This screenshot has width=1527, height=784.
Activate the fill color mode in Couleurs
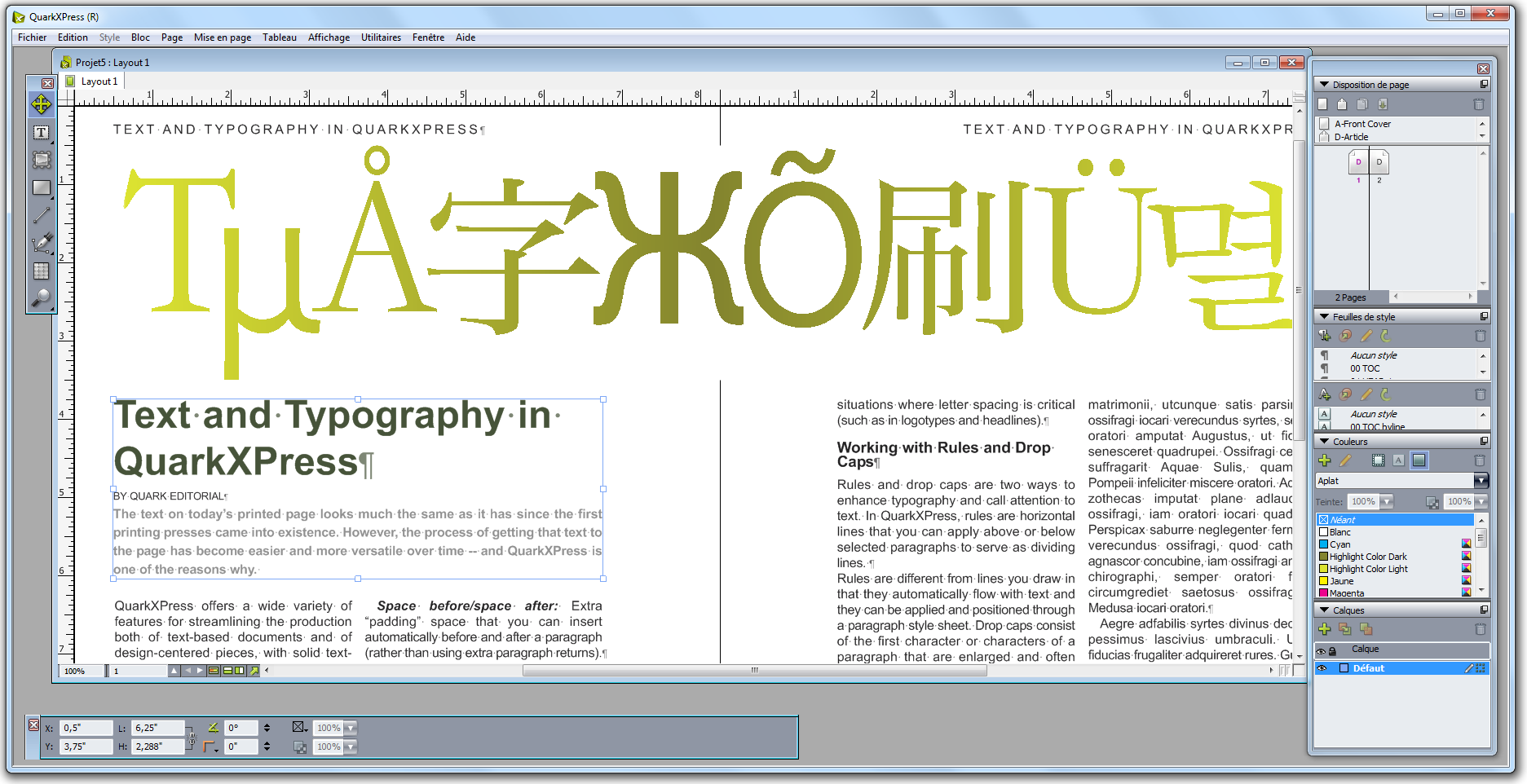click(x=1419, y=460)
